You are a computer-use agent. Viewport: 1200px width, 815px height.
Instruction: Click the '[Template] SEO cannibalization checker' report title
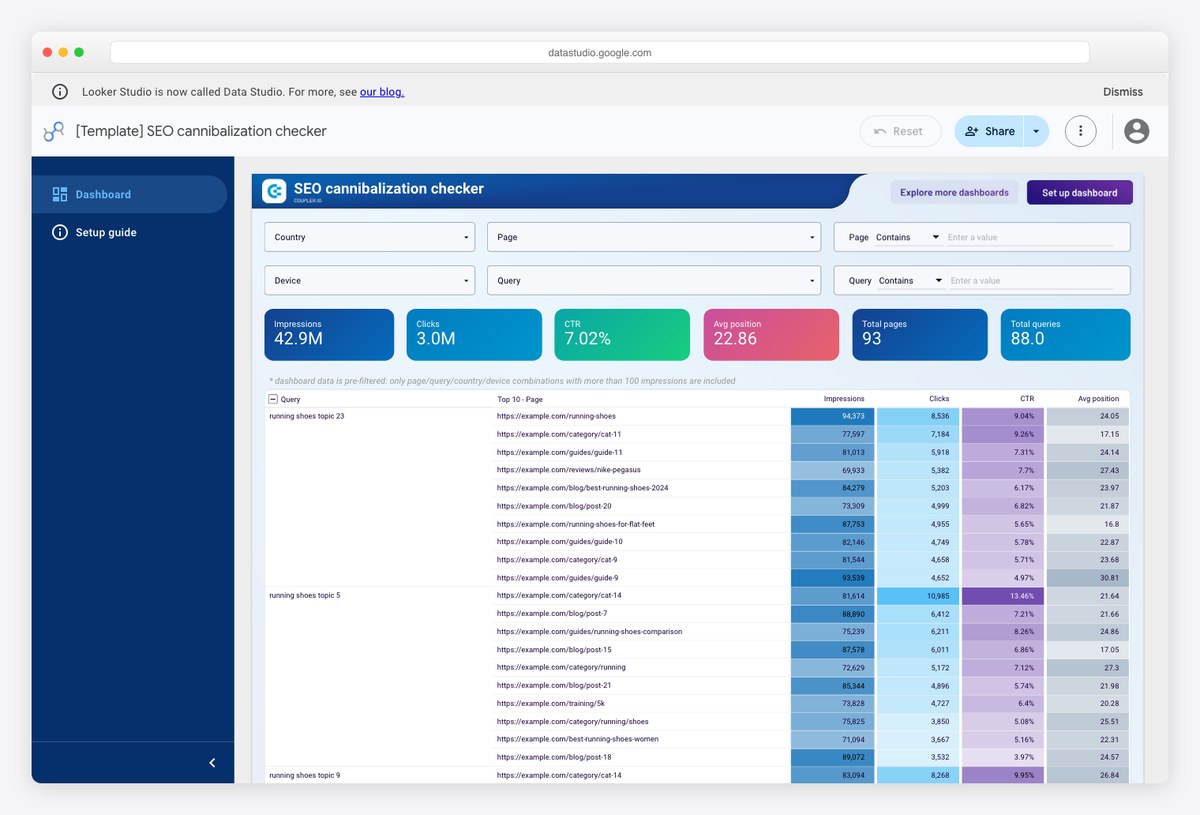[x=201, y=131]
